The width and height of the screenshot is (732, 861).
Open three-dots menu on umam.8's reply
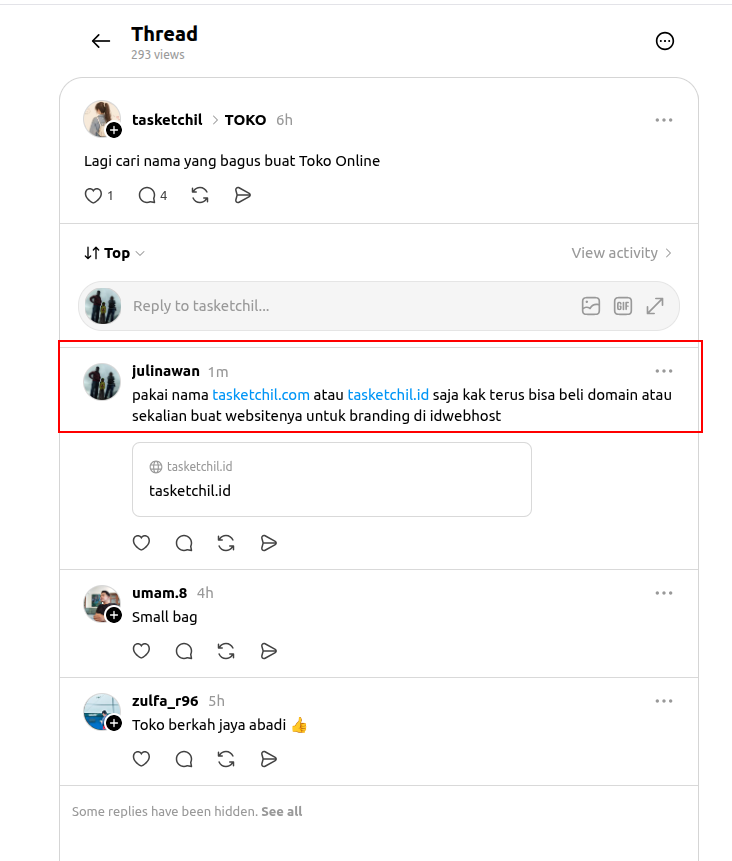click(x=663, y=593)
